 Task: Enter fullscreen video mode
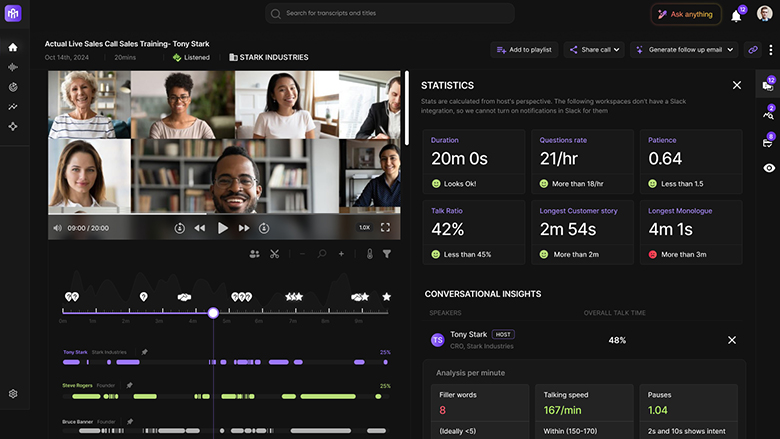click(385, 227)
